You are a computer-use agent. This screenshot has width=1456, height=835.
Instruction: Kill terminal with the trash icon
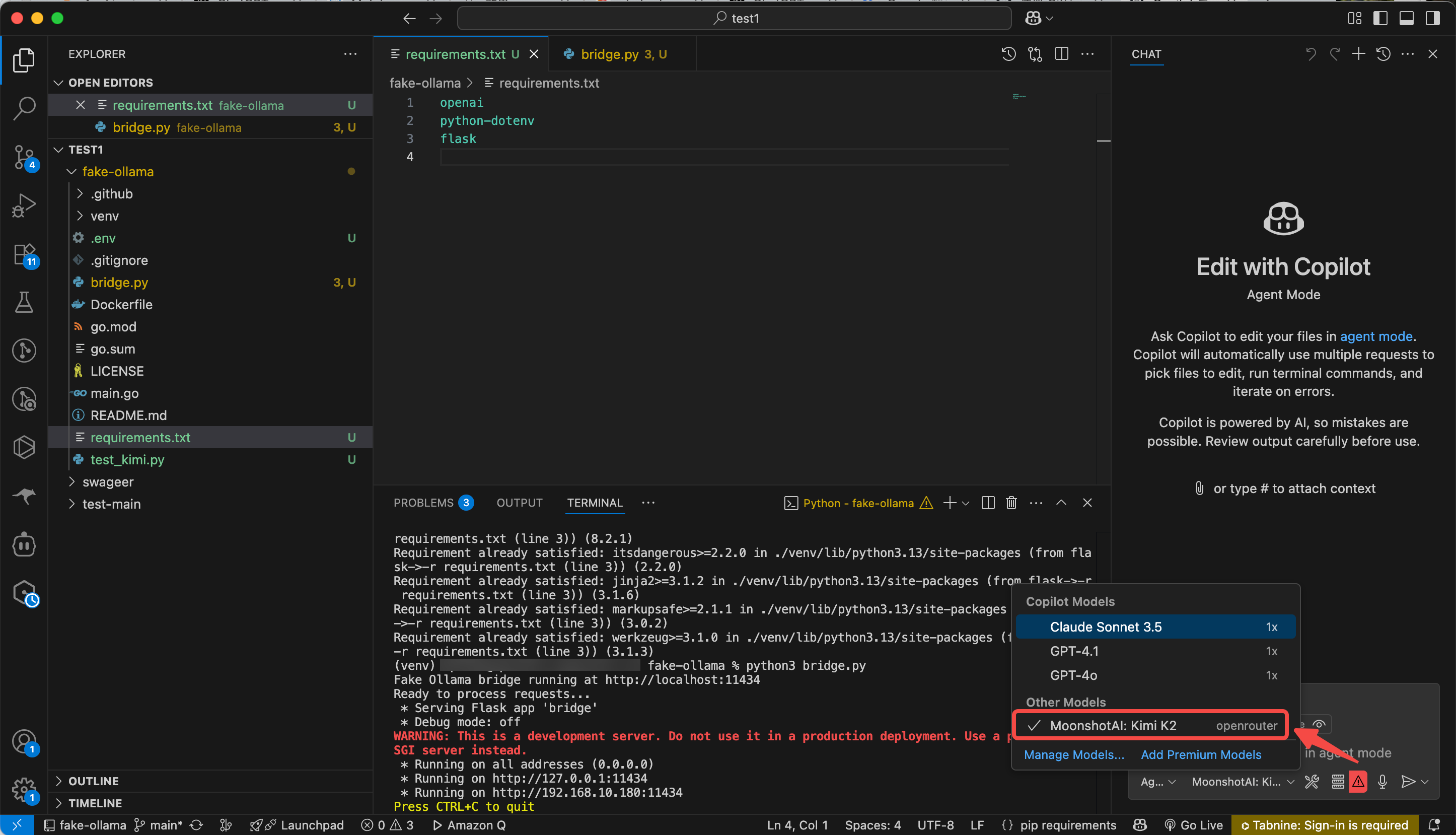tap(1011, 503)
